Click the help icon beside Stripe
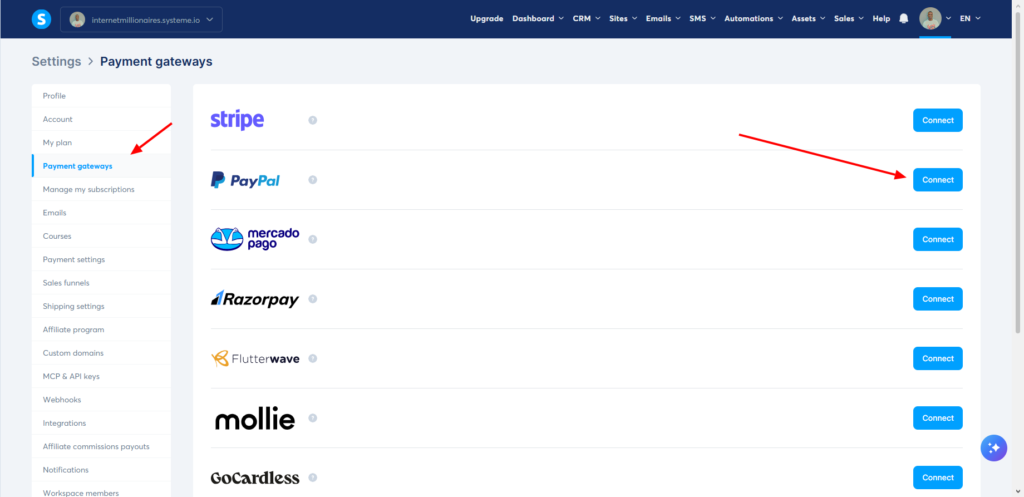The width and height of the screenshot is (1024, 497). coord(313,120)
